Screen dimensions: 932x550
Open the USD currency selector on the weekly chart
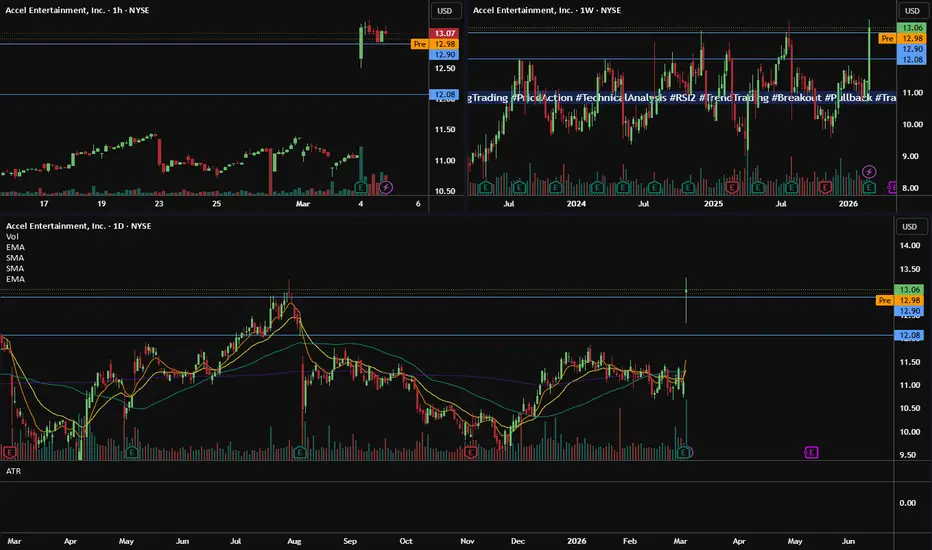(912, 11)
